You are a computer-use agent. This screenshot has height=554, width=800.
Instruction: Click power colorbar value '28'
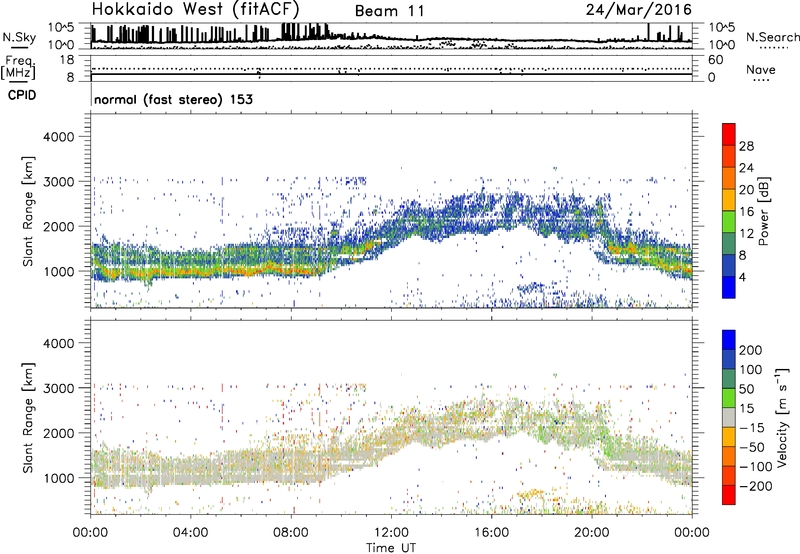[x=746, y=146]
